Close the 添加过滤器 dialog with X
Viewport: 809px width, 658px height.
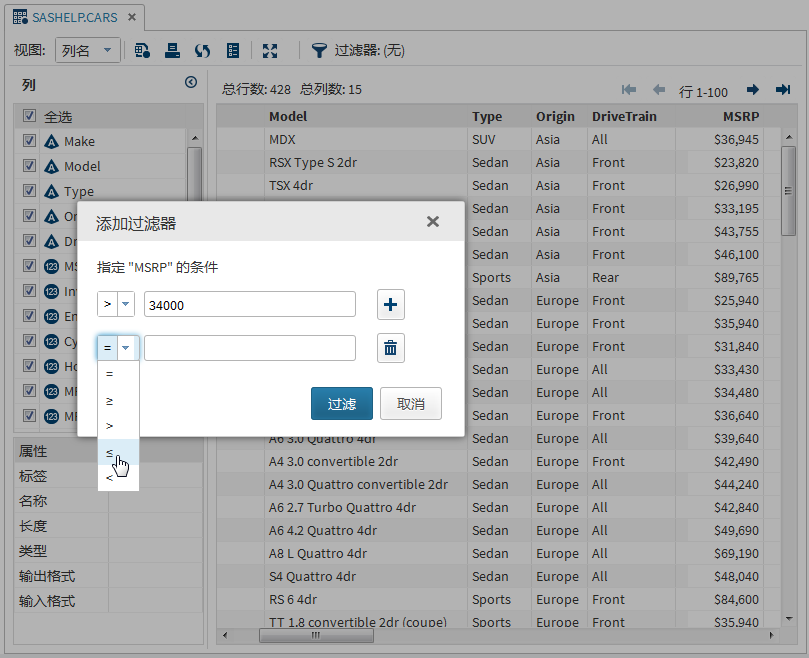(433, 222)
